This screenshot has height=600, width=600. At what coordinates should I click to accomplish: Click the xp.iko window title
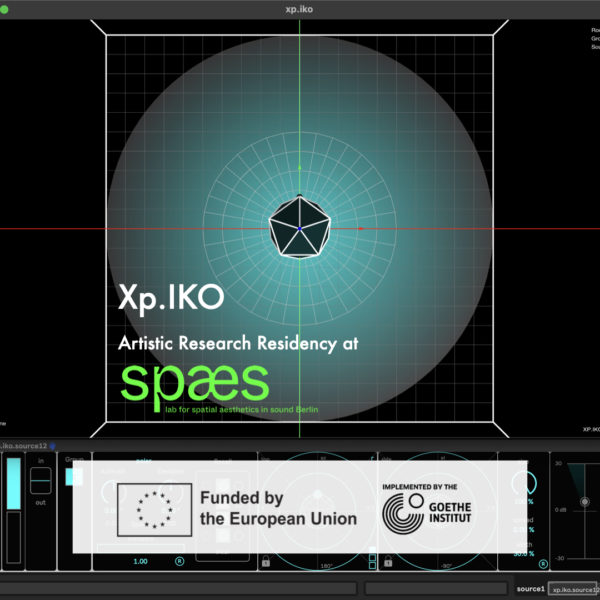pos(299,9)
